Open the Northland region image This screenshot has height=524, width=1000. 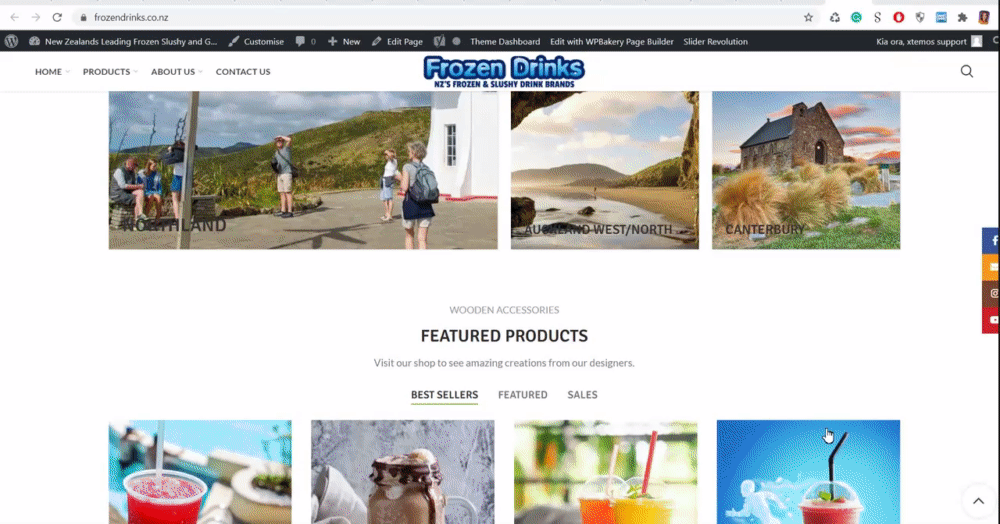coord(303,170)
